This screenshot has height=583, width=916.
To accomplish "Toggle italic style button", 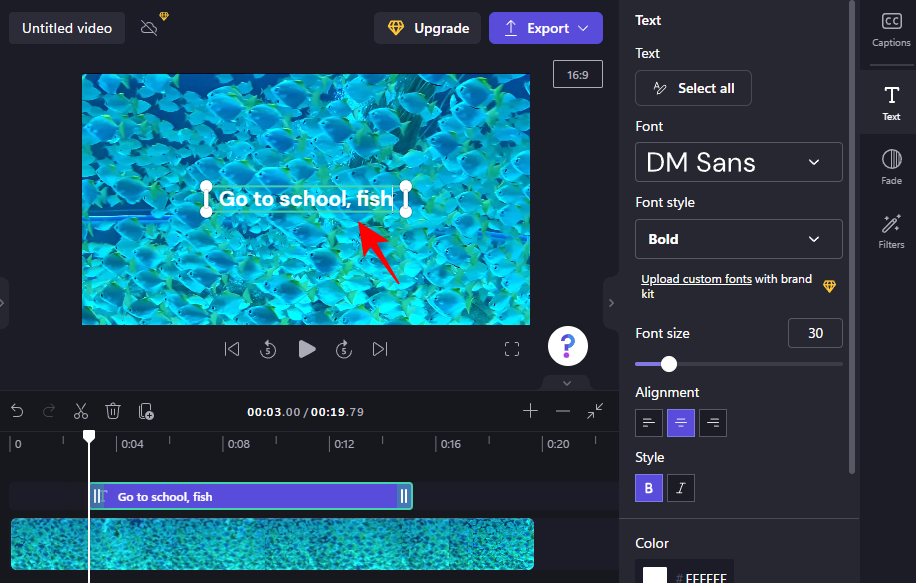I will click(x=681, y=488).
